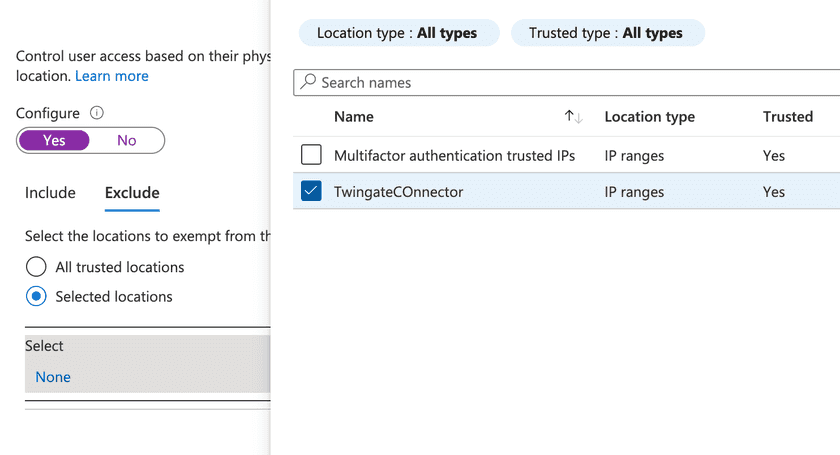Open the Learn more link
Image resolution: width=840 pixels, height=455 pixels.
(x=112, y=76)
